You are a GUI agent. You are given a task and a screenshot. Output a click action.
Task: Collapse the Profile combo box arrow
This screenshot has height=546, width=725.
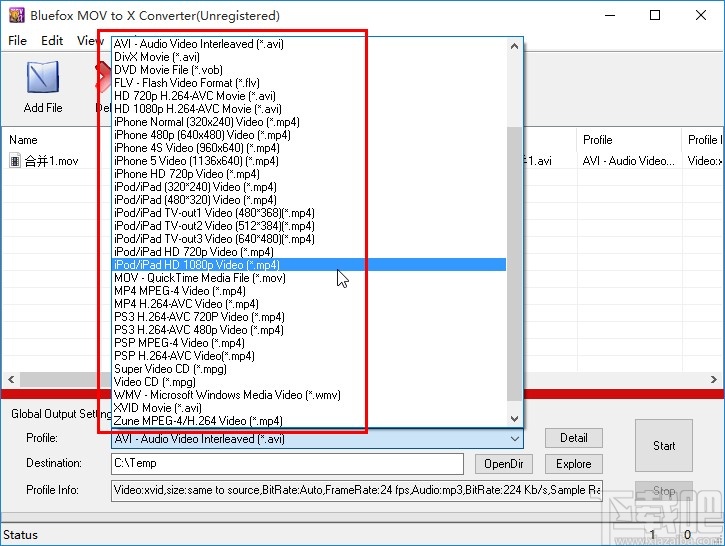[x=515, y=438]
